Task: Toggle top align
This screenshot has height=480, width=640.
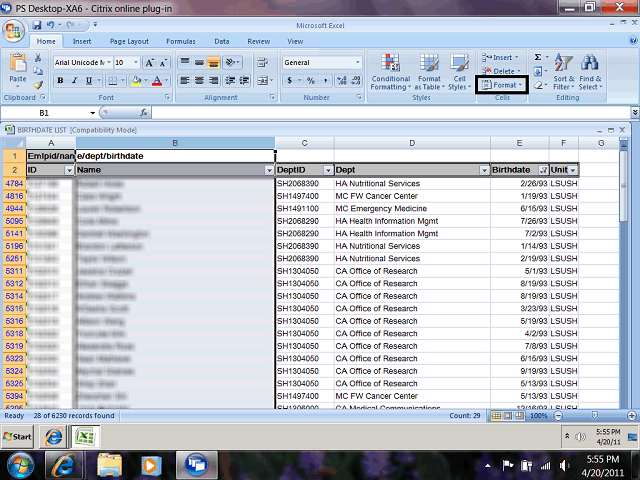Action: 185,62
